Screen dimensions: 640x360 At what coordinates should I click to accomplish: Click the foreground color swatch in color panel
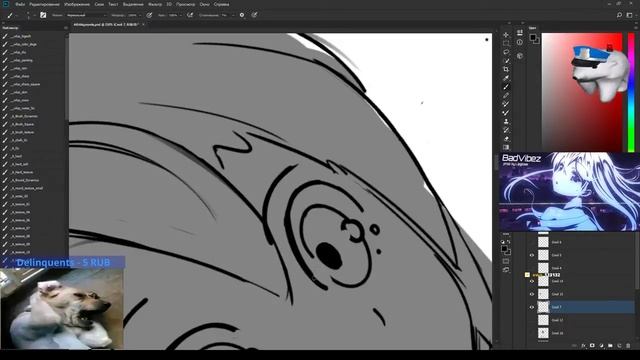point(533,37)
